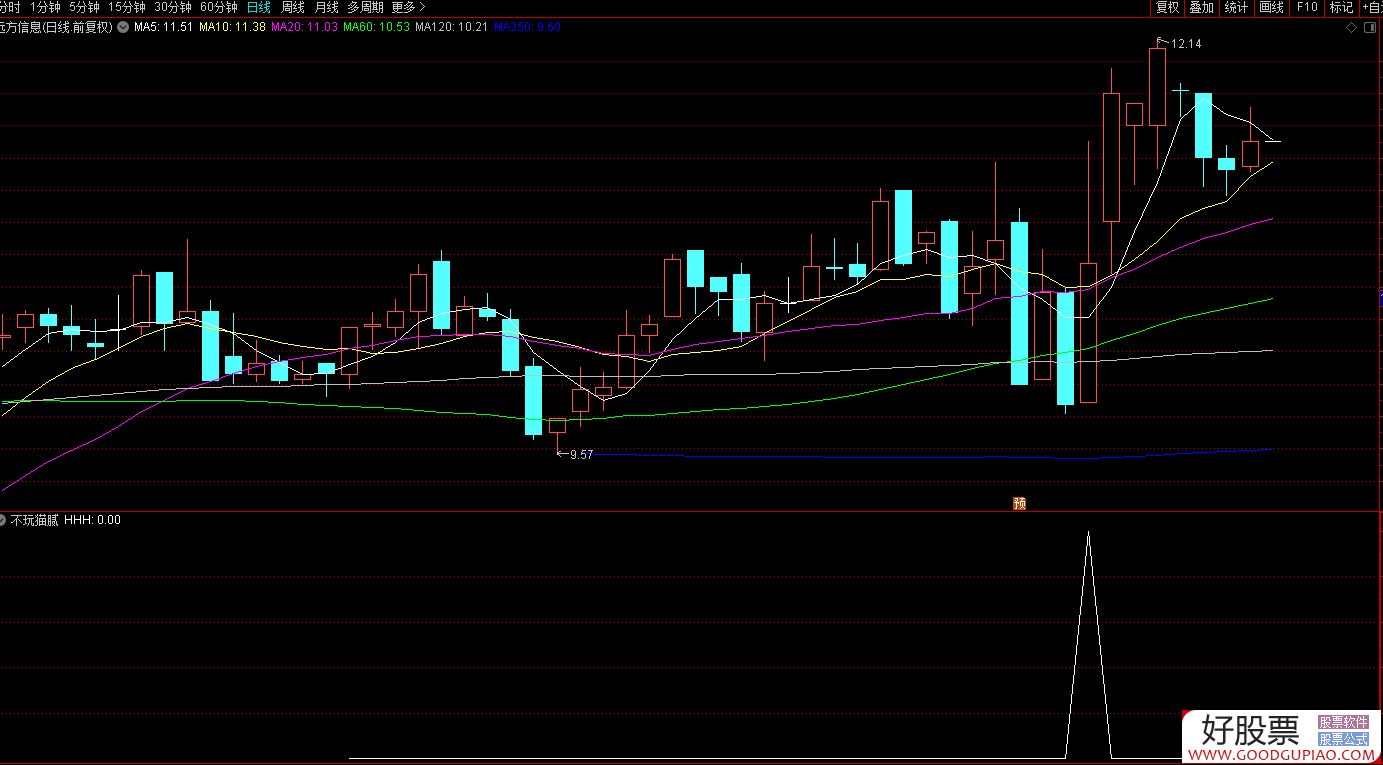Click the 9.57 low price label
Image resolution: width=1383 pixels, height=765 pixels.
[581, 454]
